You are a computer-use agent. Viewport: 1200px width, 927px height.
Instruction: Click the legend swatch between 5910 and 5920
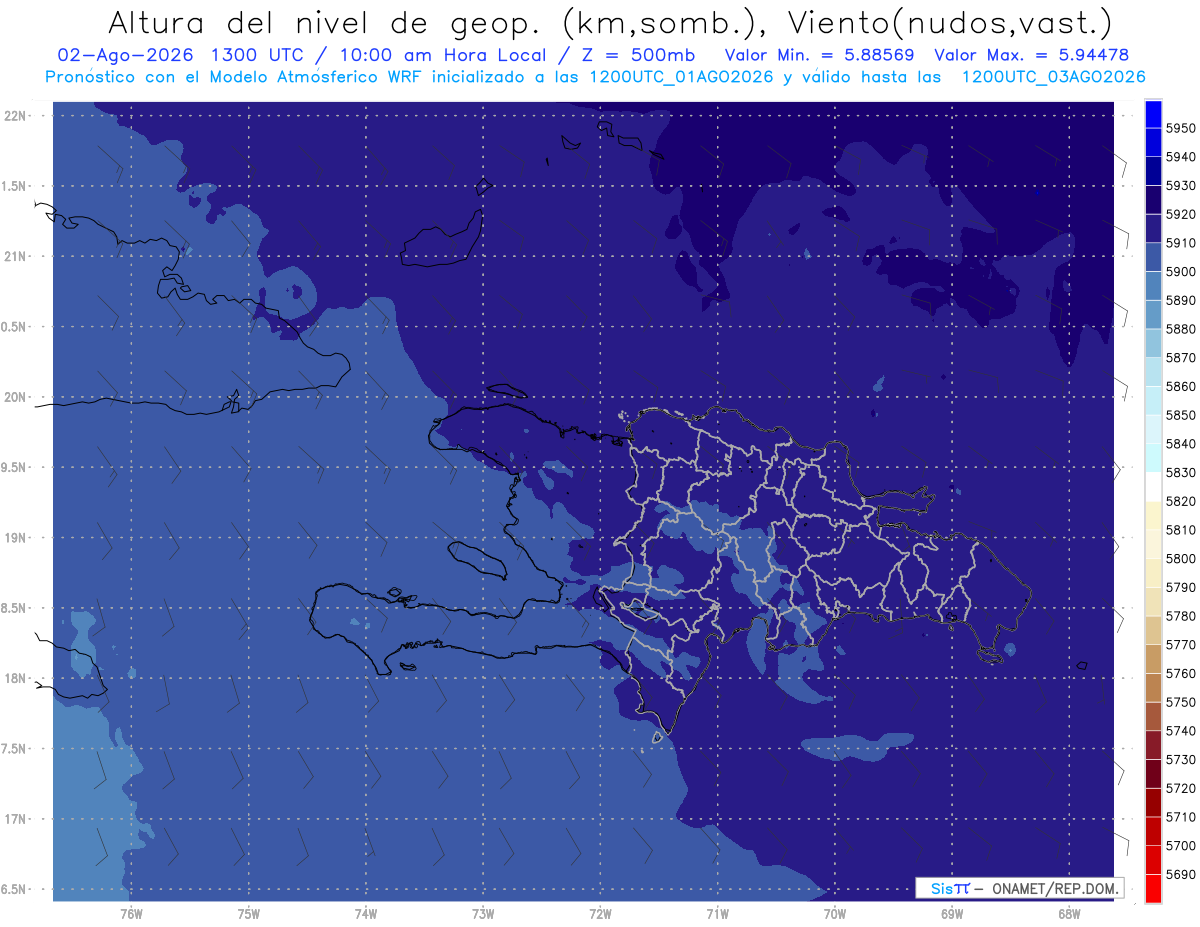click(1153, 228)
